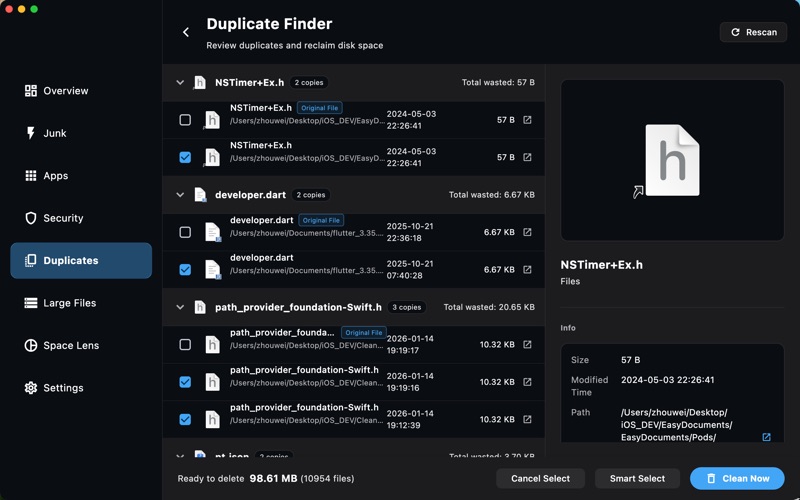Screen dimensions: 800x500
Task: Click the Junk lightning bolt icon
Action: click(x=31, y=133)
